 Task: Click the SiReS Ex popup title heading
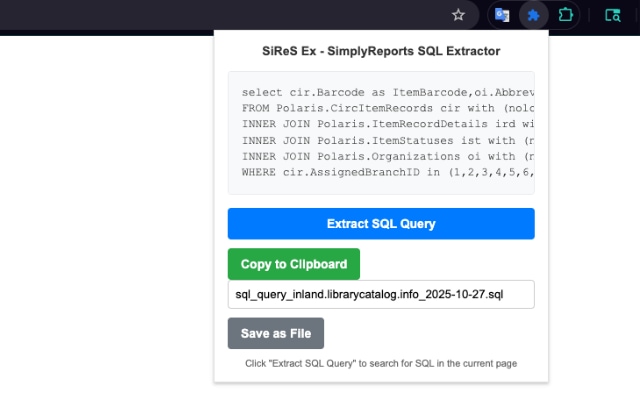[x=381, y=50]
